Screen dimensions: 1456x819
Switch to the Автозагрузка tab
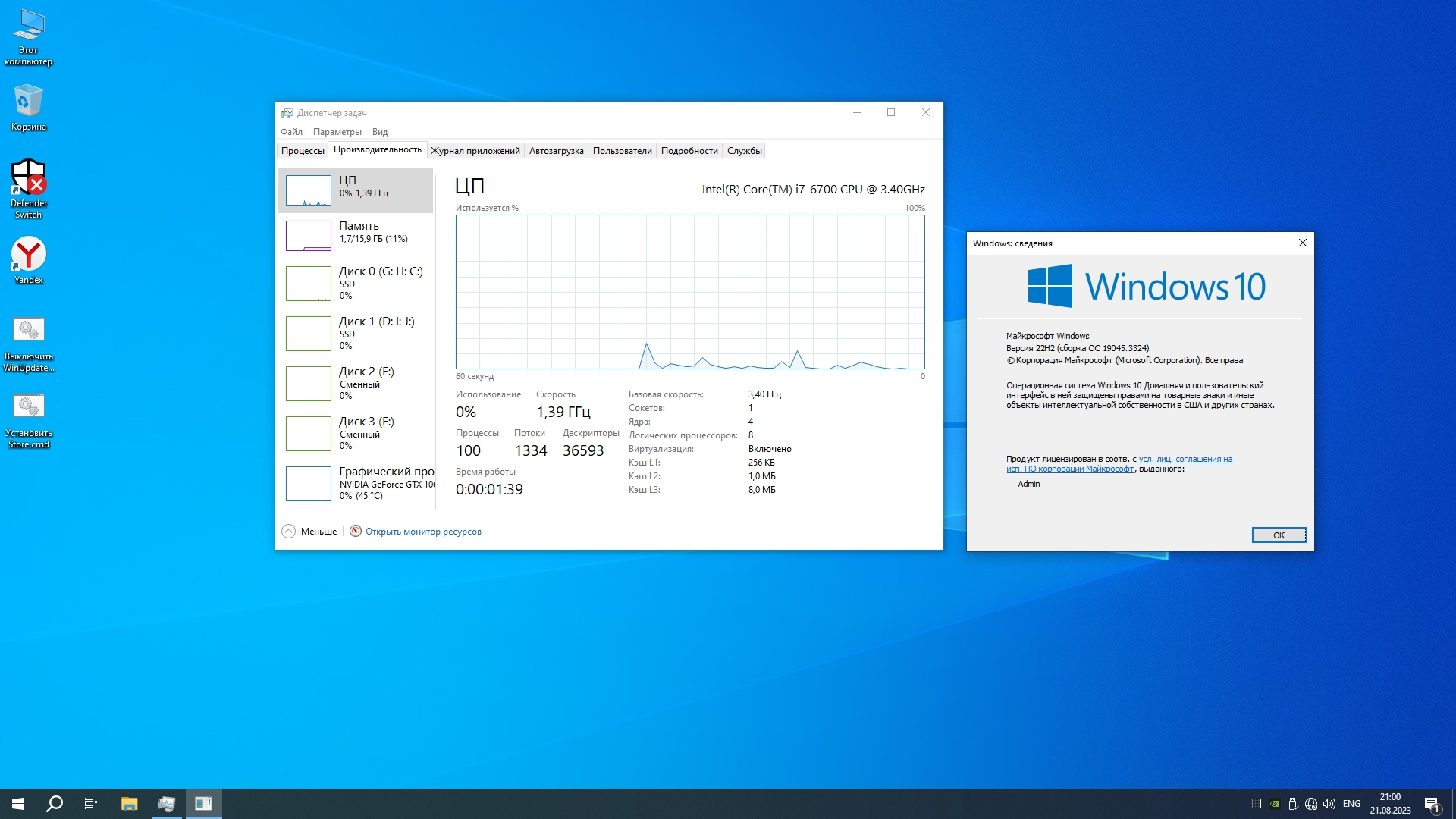[556, 151]
